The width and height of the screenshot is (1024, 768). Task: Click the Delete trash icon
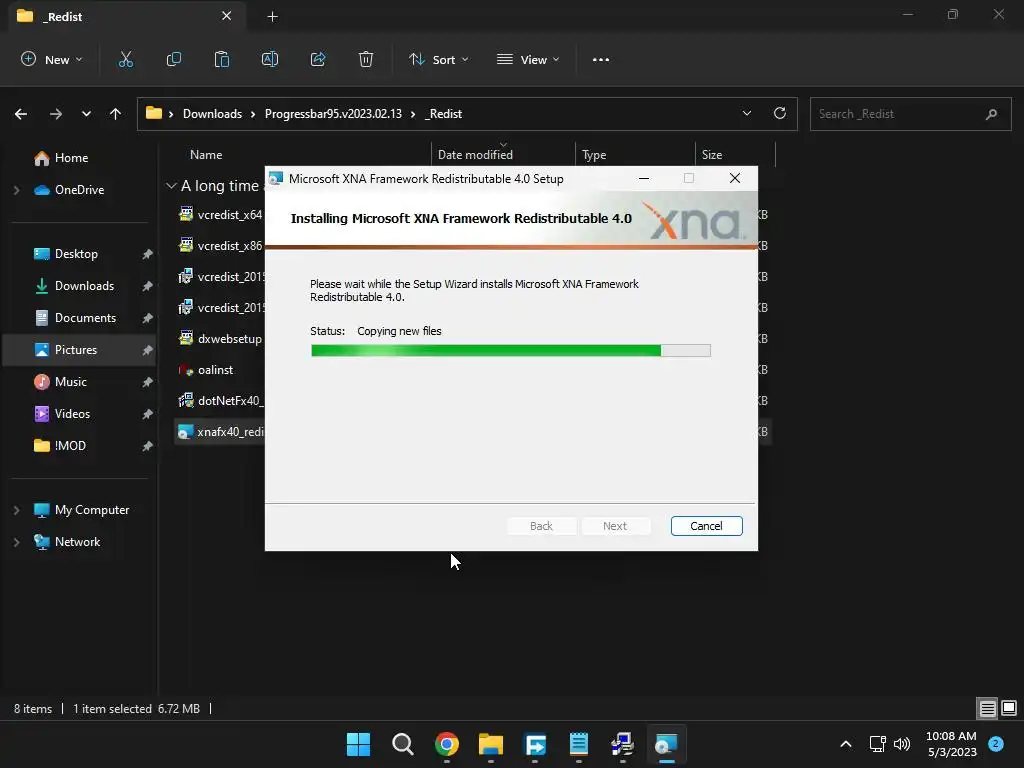pos(366,59)
